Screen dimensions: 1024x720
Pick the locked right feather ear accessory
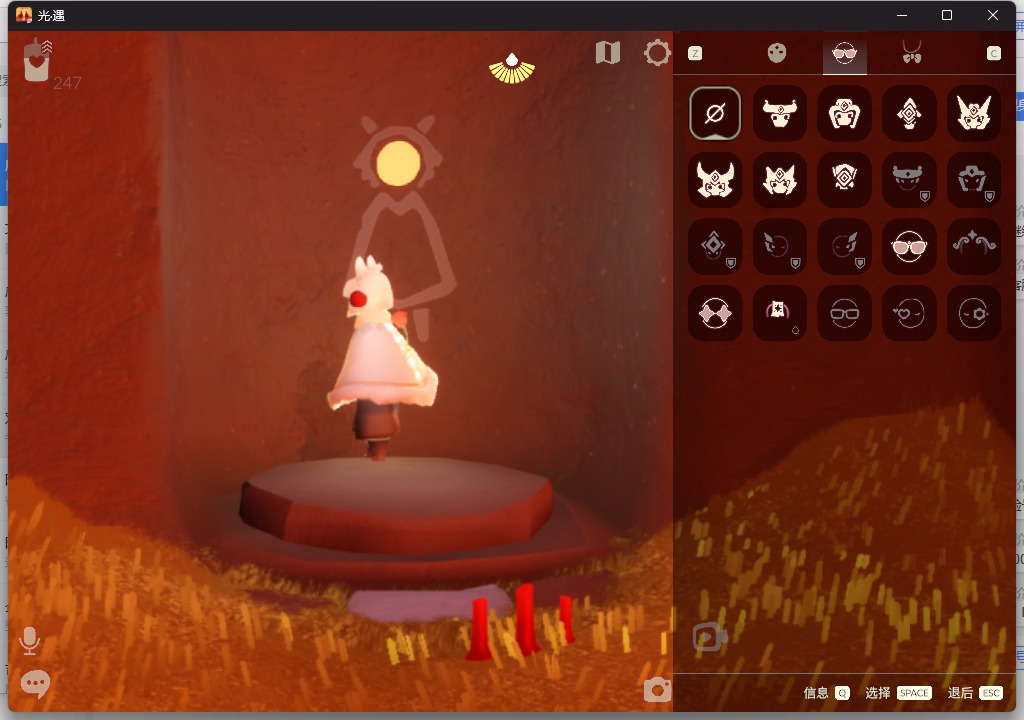click(x=844, y=246)
